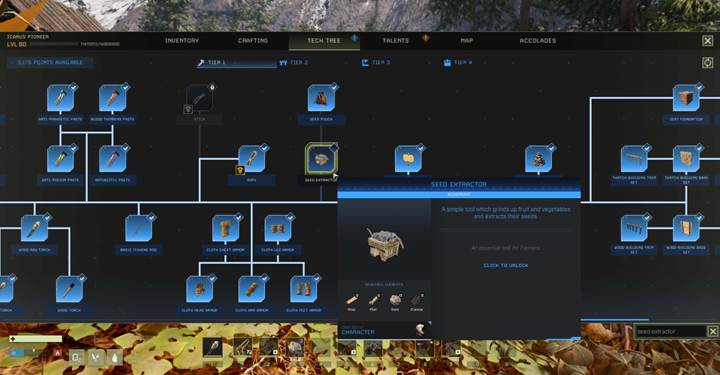
Task: Select the Cloth Arm Armor blueprint icon
Action: click(x=251, y=289)
